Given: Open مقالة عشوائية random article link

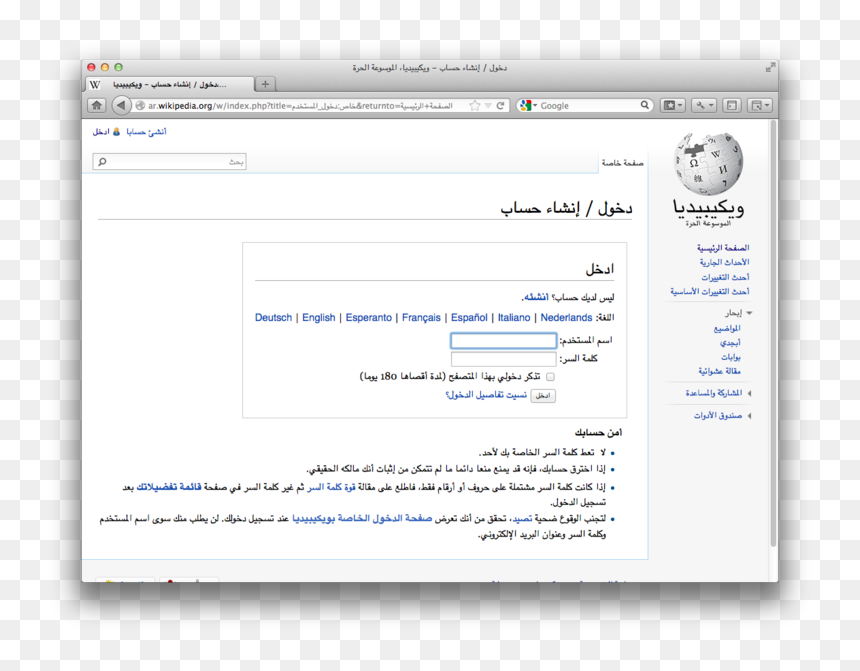Looking at the screenshot, I should pos(719,371).
